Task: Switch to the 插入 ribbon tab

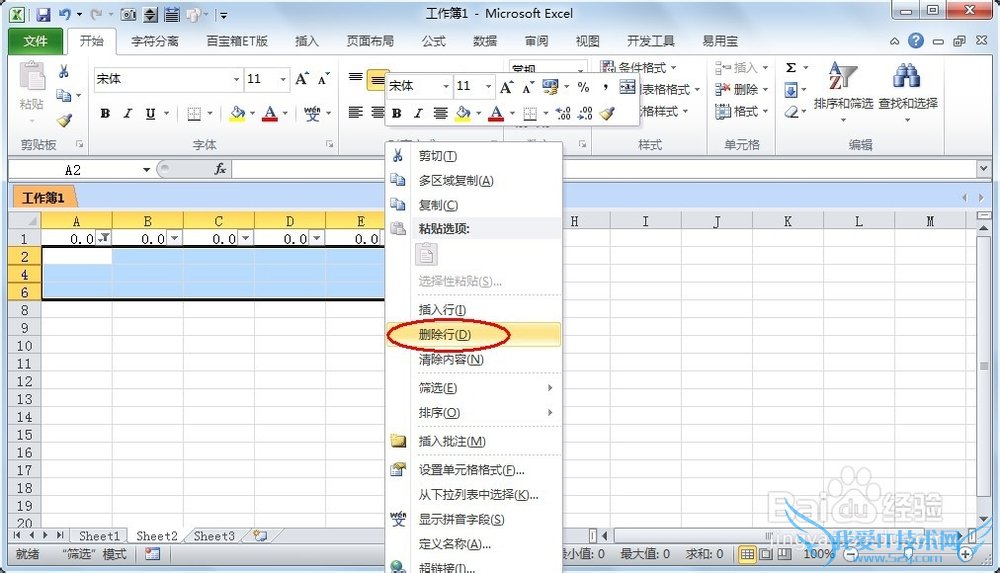Action: [307, 41]
